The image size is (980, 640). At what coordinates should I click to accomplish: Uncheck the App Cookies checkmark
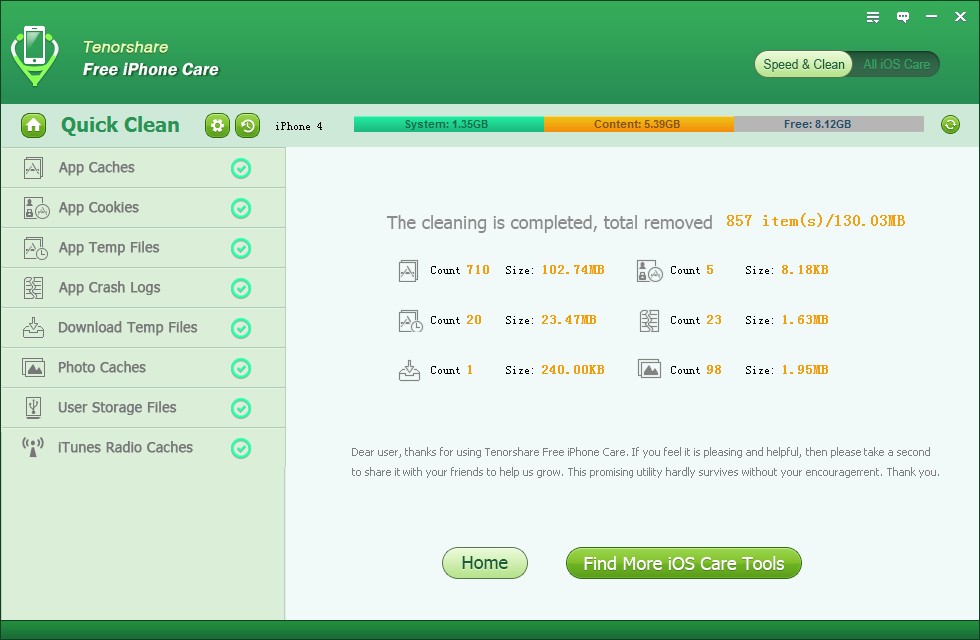[x=241, y=208]
